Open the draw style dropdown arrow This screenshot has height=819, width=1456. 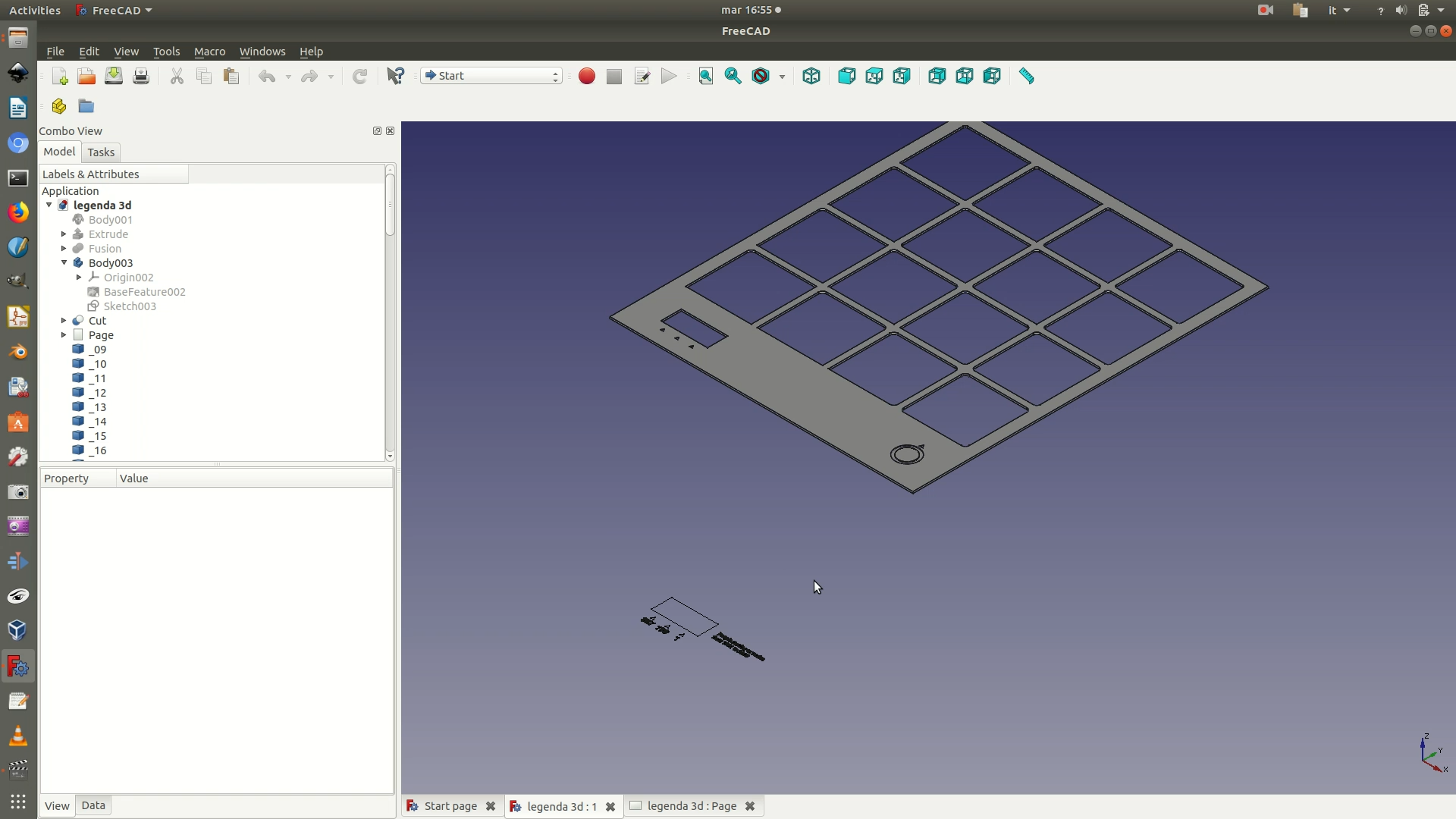pyautogui.click(x=782, y=77)
